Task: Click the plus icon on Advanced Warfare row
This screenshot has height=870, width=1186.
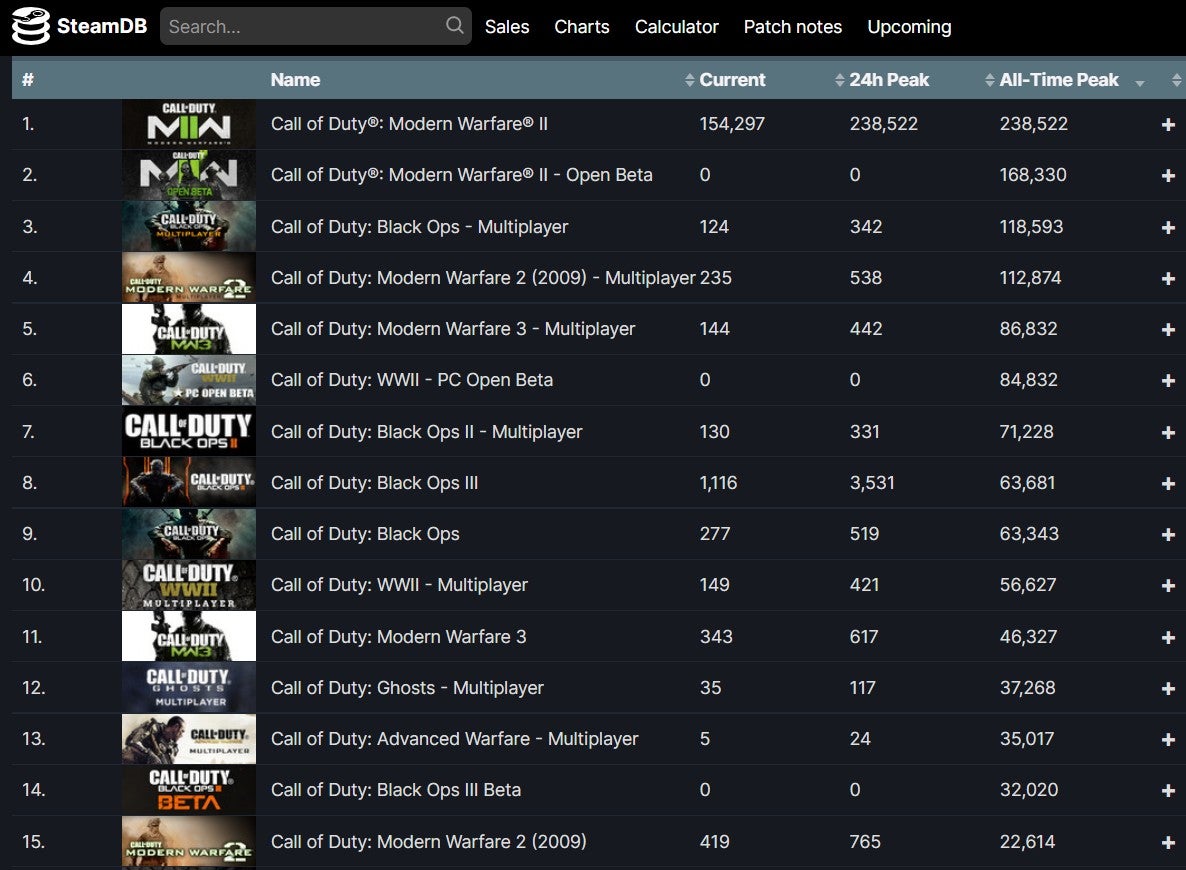Action: click(x=1167, y=739)
